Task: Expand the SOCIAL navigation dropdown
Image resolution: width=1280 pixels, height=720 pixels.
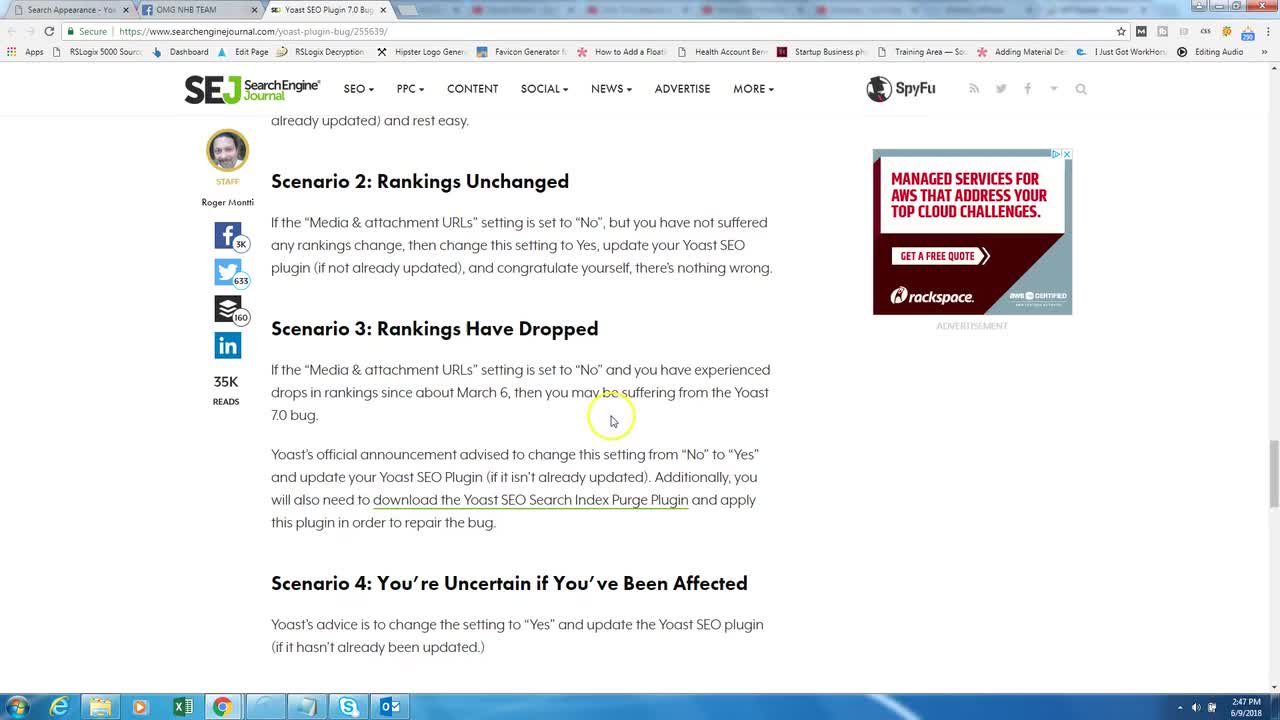Action: pyautogui.click(x=544, y=89)
